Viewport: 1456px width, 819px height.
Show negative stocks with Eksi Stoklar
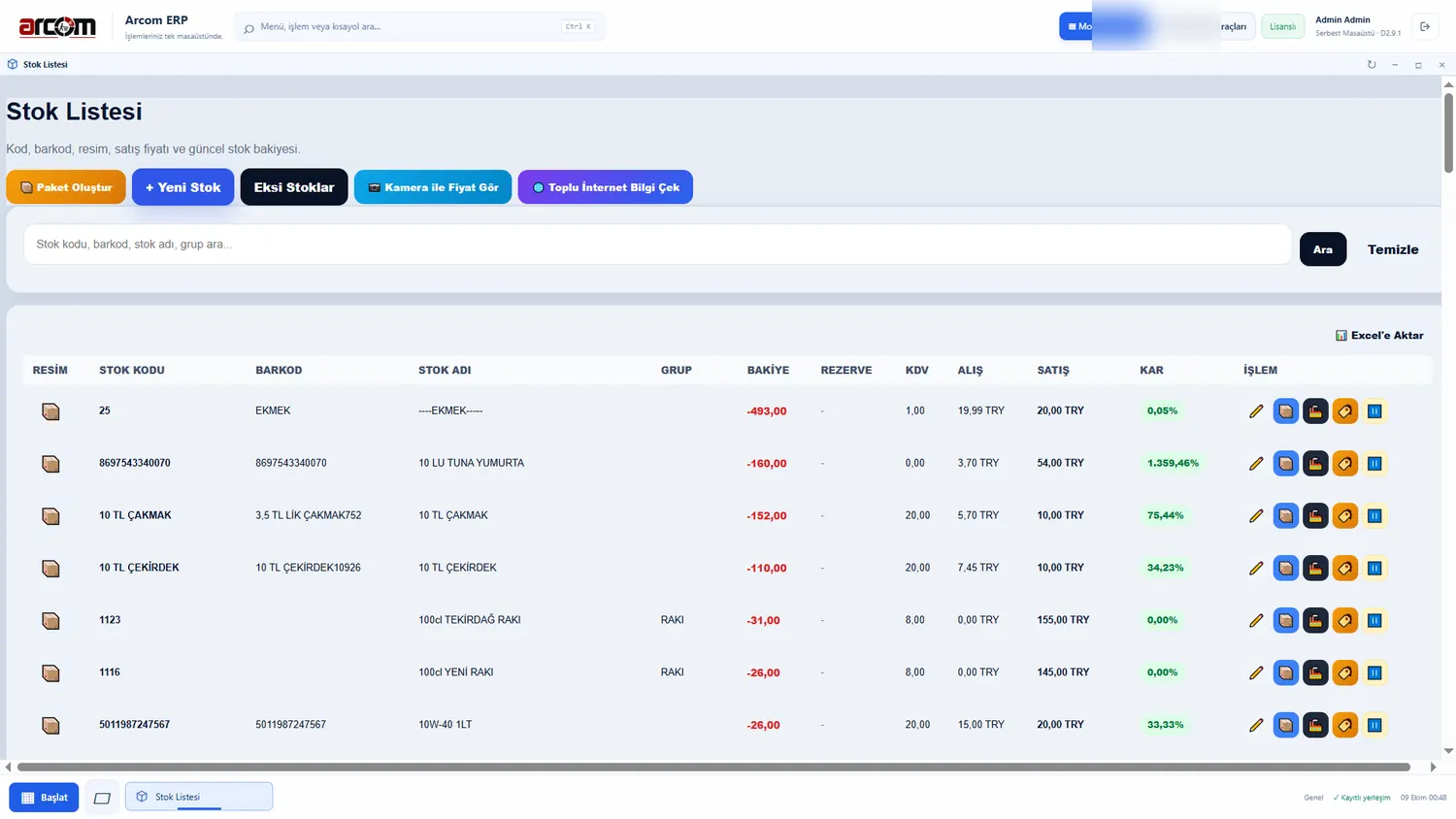[x=294, y=187]
